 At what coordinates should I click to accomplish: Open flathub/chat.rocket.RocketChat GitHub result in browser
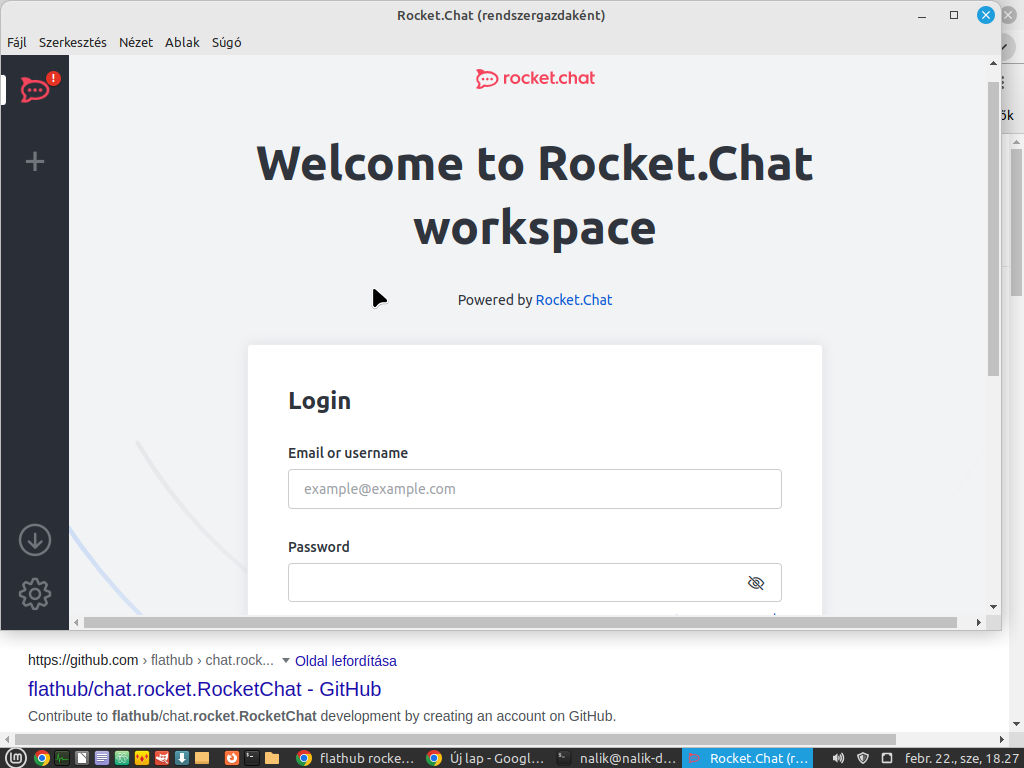(204, 689)
